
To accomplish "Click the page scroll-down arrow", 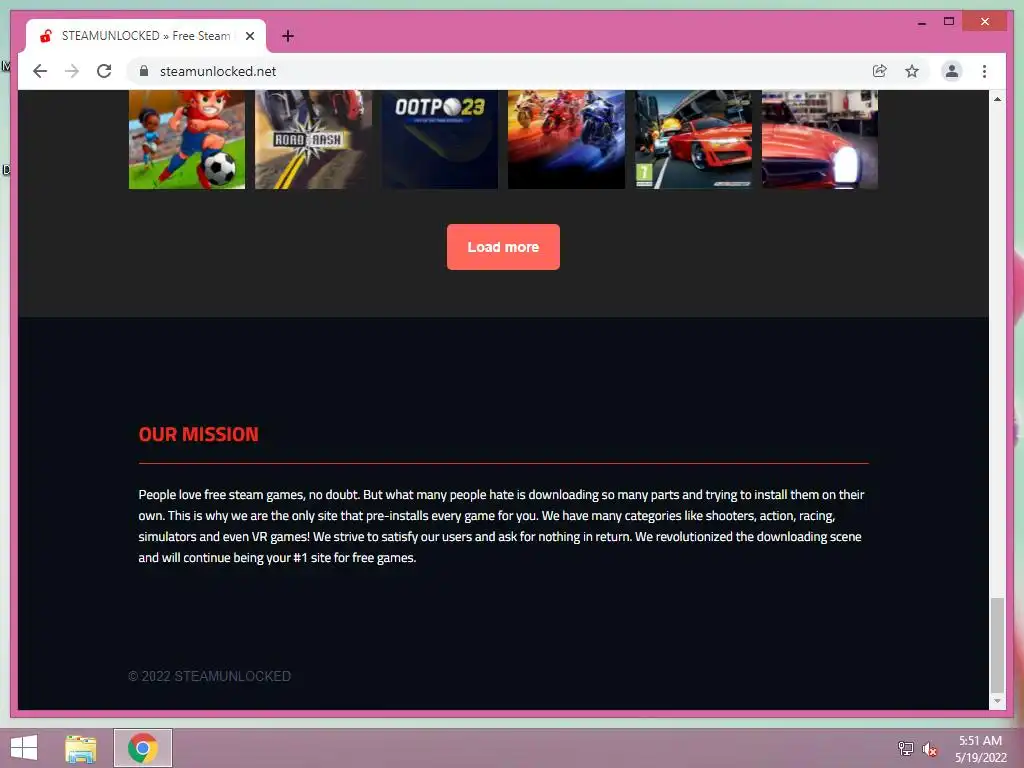I will coord(997,701).
